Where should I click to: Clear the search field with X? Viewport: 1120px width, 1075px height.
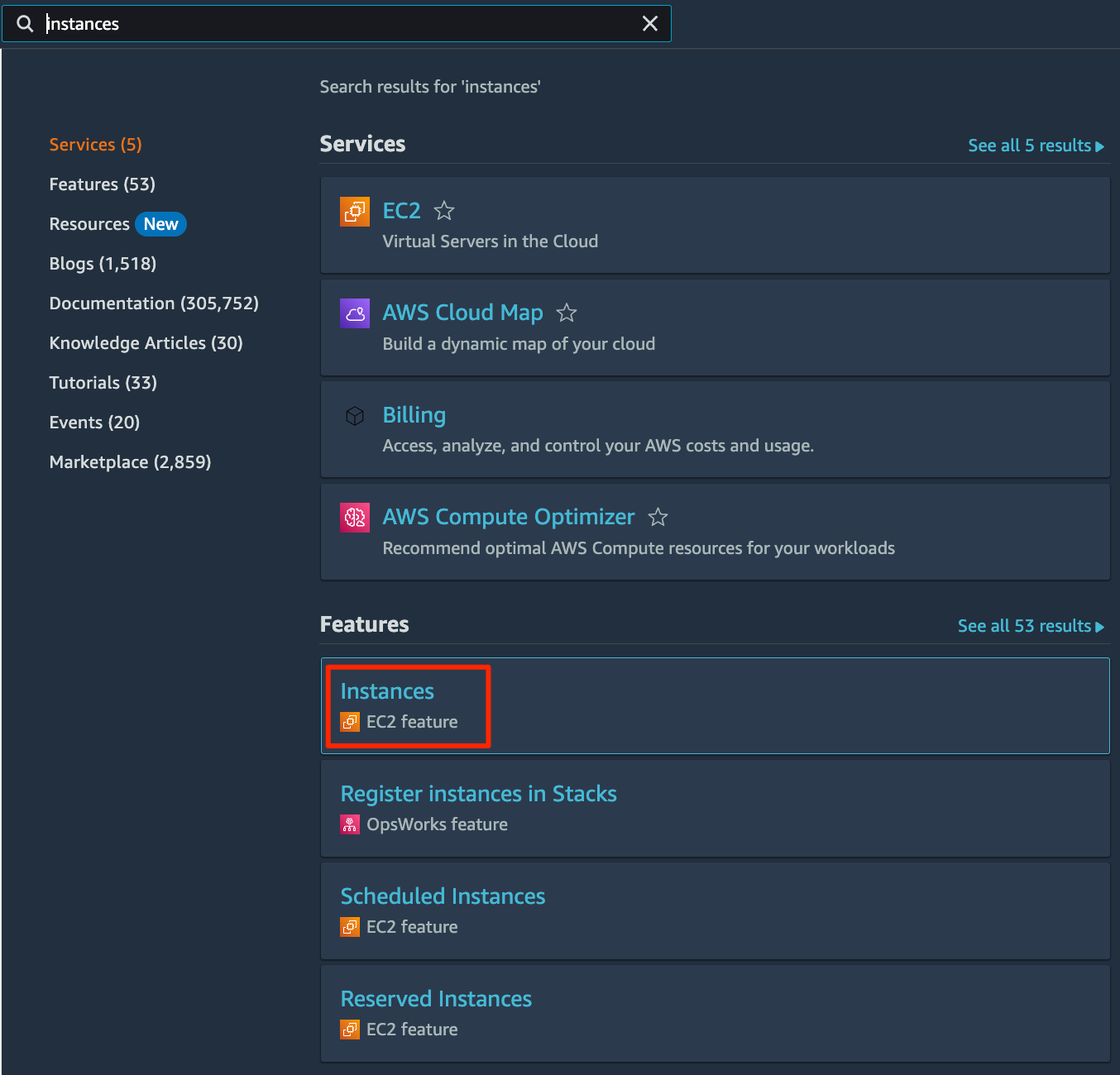pos(650,24)
